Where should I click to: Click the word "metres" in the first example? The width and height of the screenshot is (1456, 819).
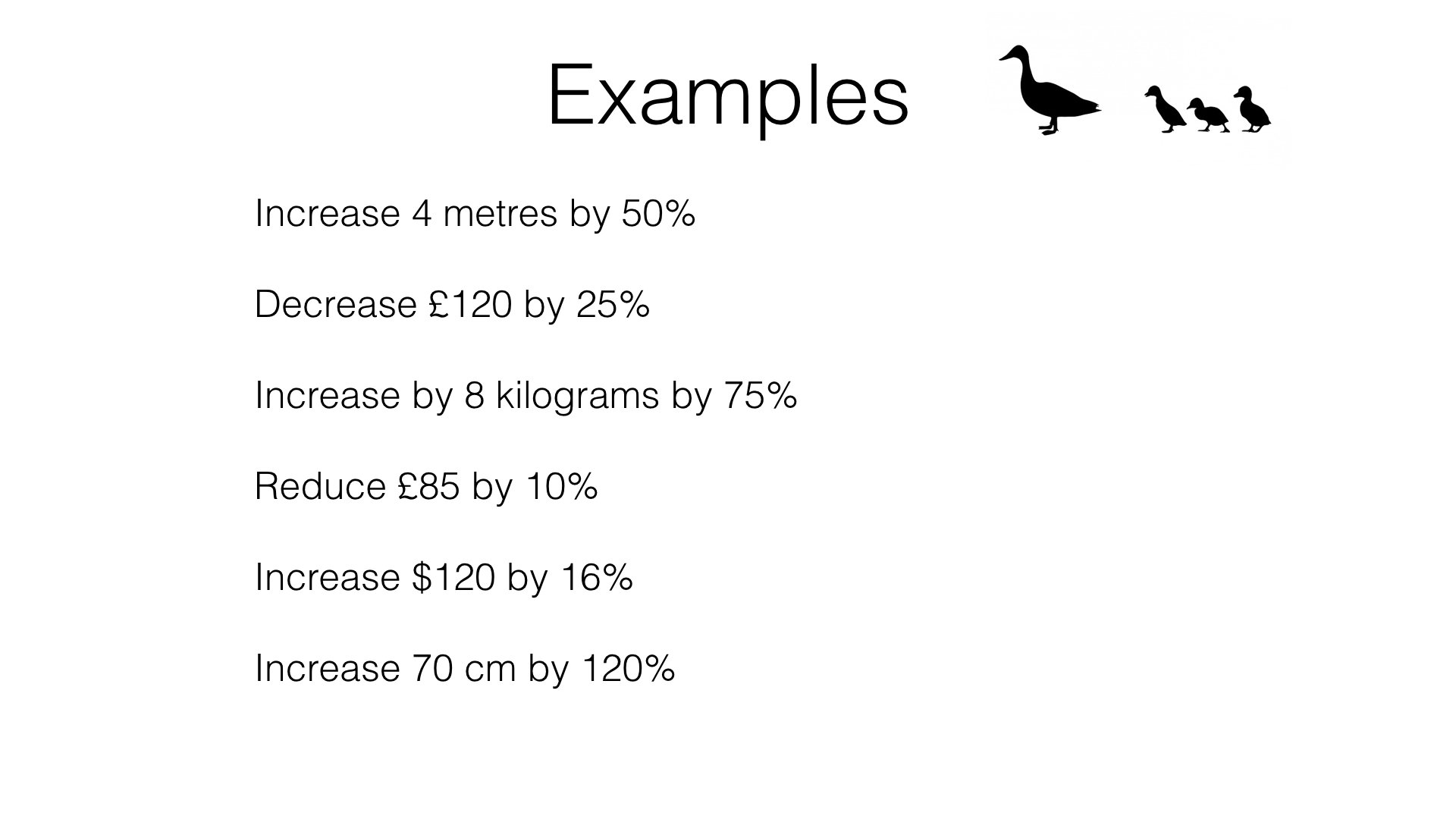[x=500, y=214]
